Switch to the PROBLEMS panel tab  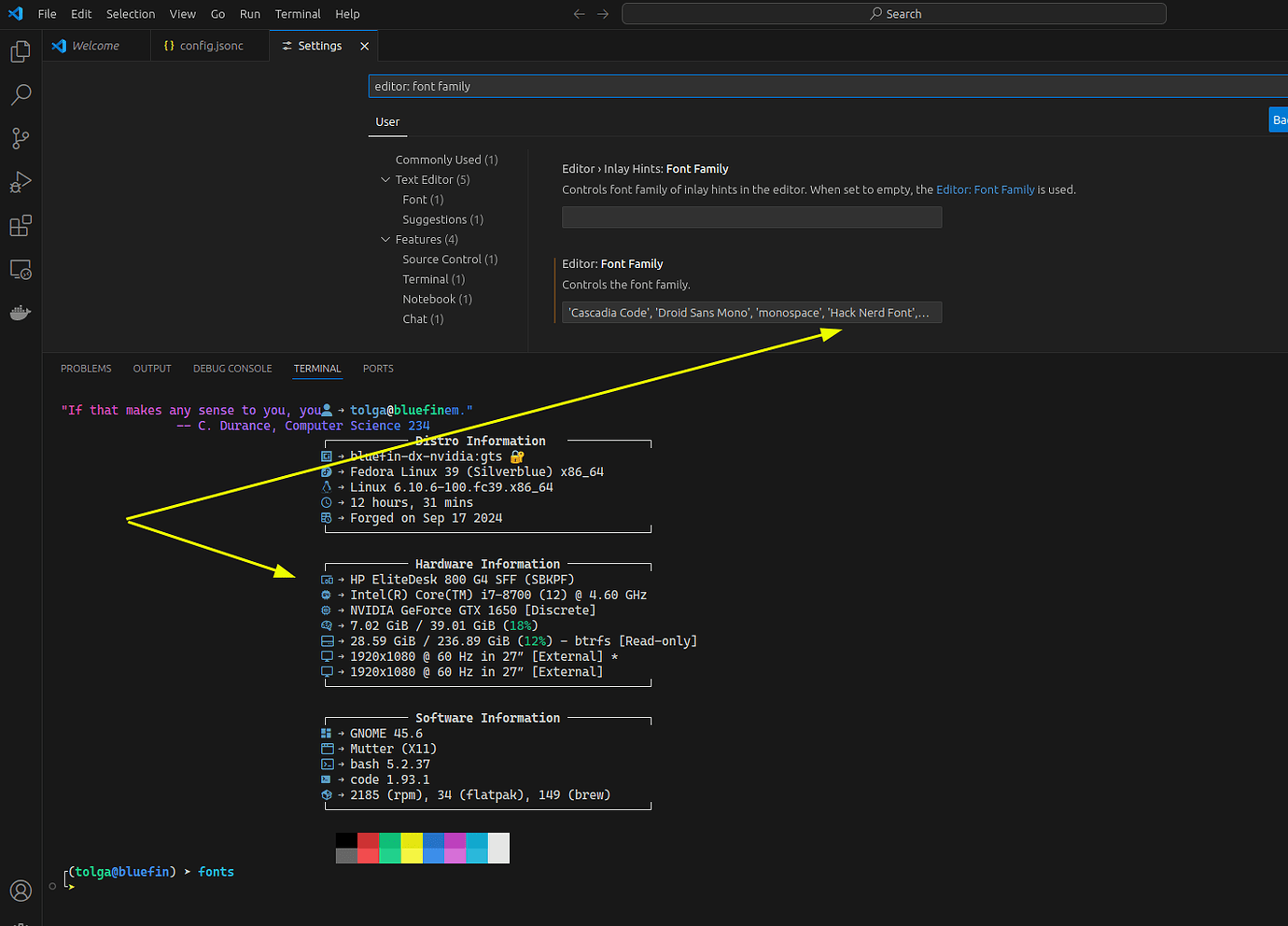(x=86, y=369)
